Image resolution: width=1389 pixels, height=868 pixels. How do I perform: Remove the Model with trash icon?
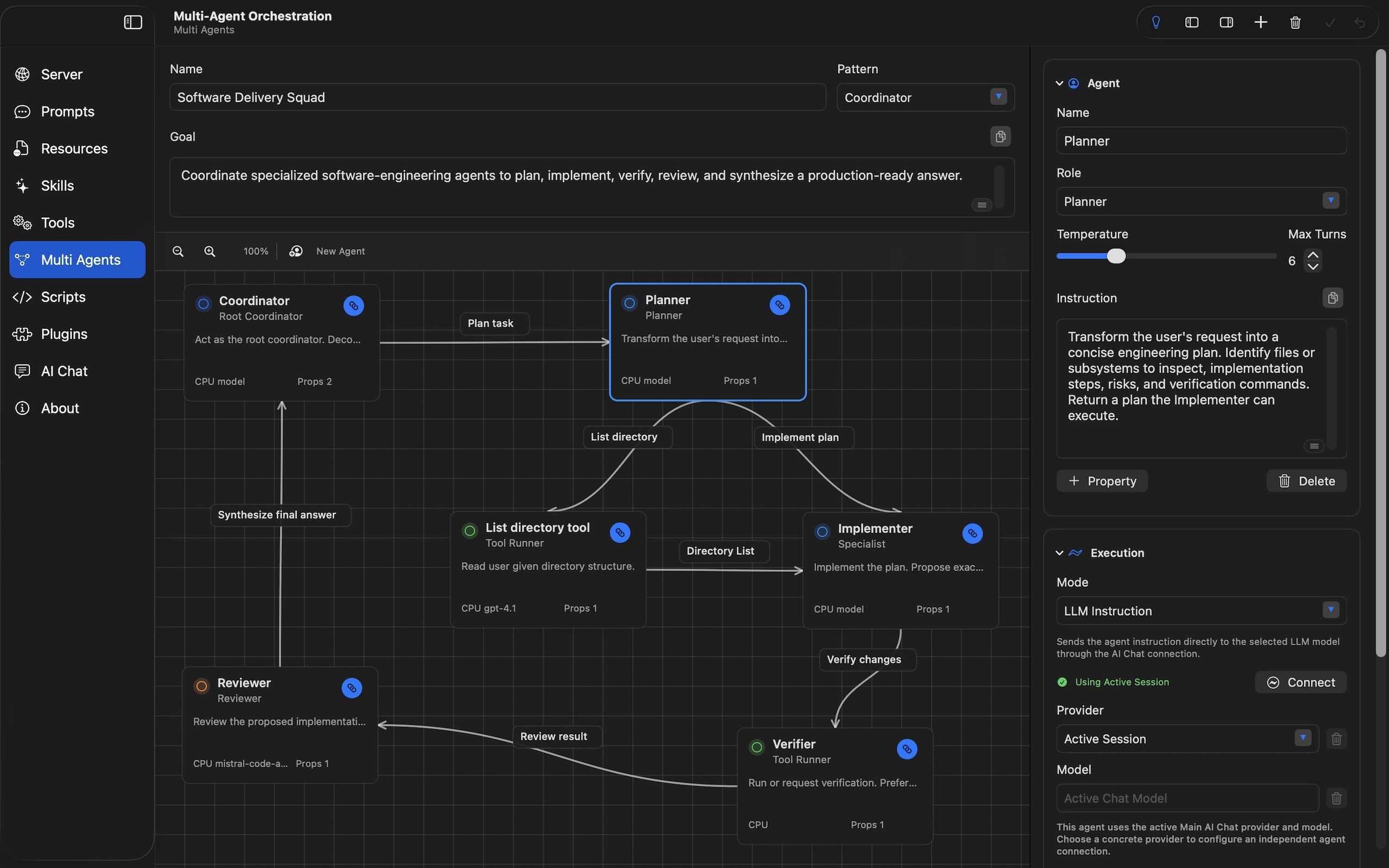point(1336,798)
